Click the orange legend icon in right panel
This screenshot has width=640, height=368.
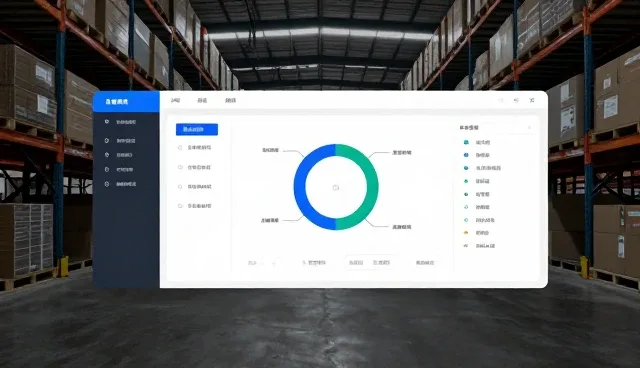point(466,233)
